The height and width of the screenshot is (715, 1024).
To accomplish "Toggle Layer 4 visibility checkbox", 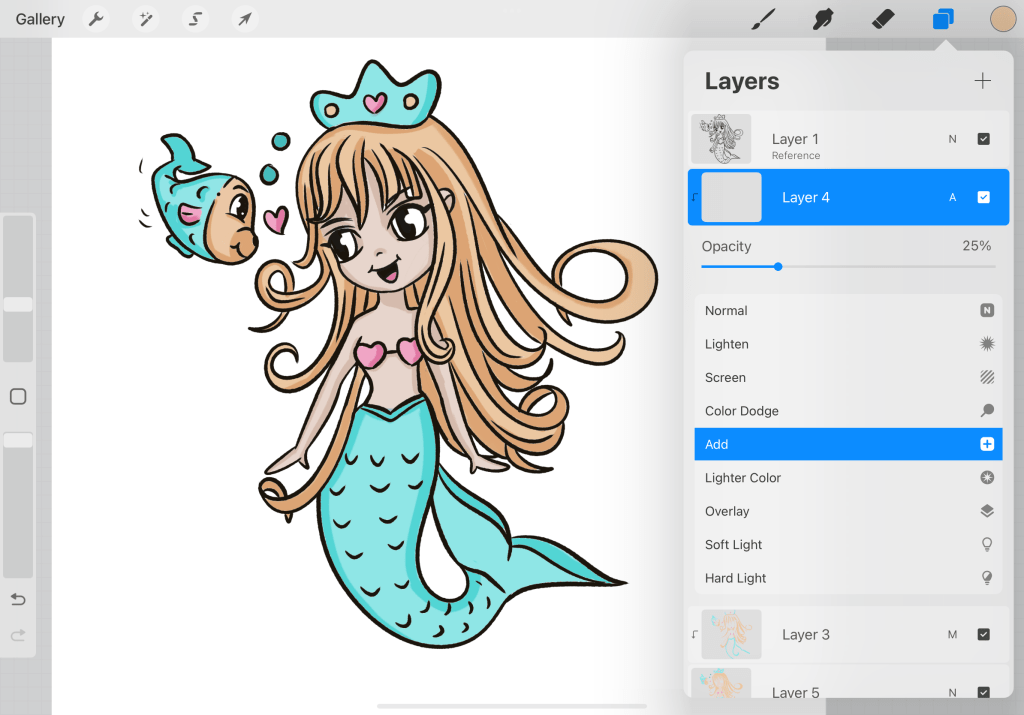I will [x=983, y=197].
